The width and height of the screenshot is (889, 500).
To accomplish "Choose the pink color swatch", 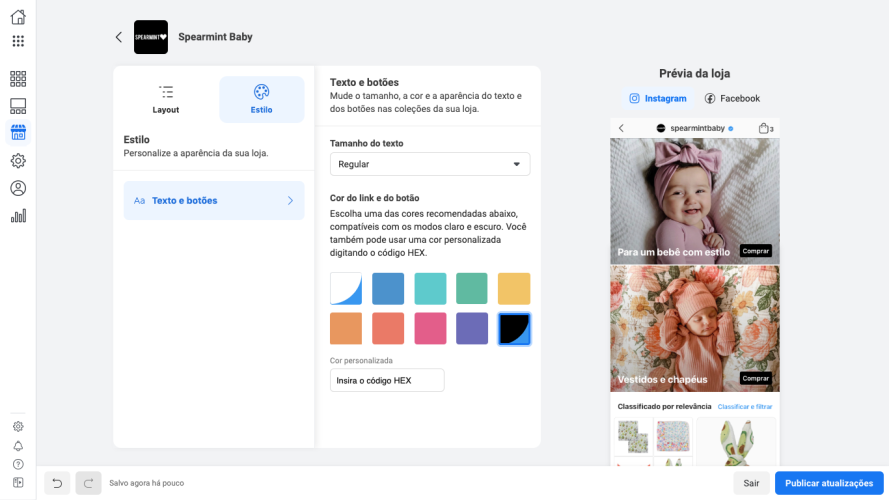I will [430, 329].
